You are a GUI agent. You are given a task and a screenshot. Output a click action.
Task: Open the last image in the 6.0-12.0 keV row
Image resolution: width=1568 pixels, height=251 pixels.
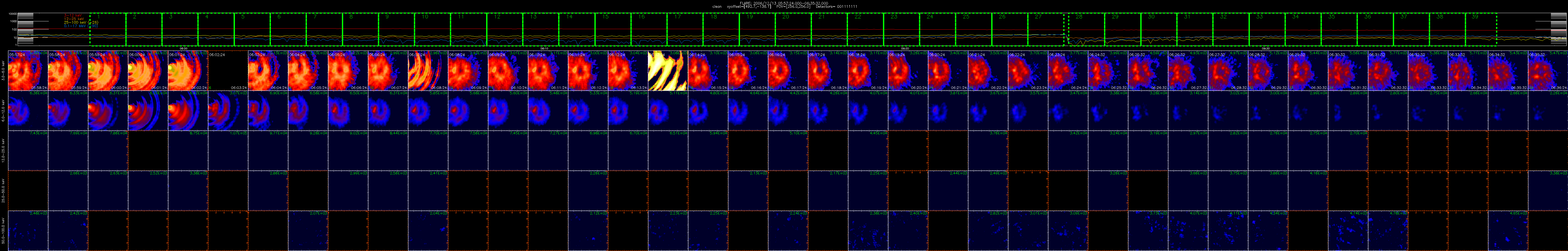[1548, 110]
